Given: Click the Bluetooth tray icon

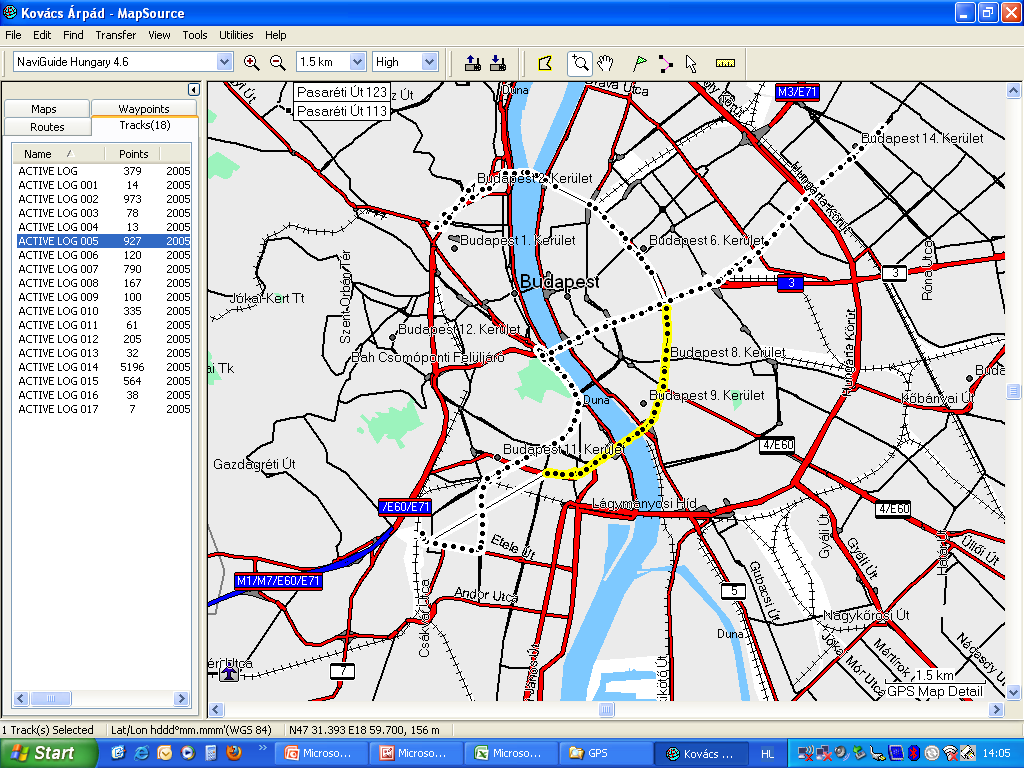Looking at the screenshot, I should (914, 753).
